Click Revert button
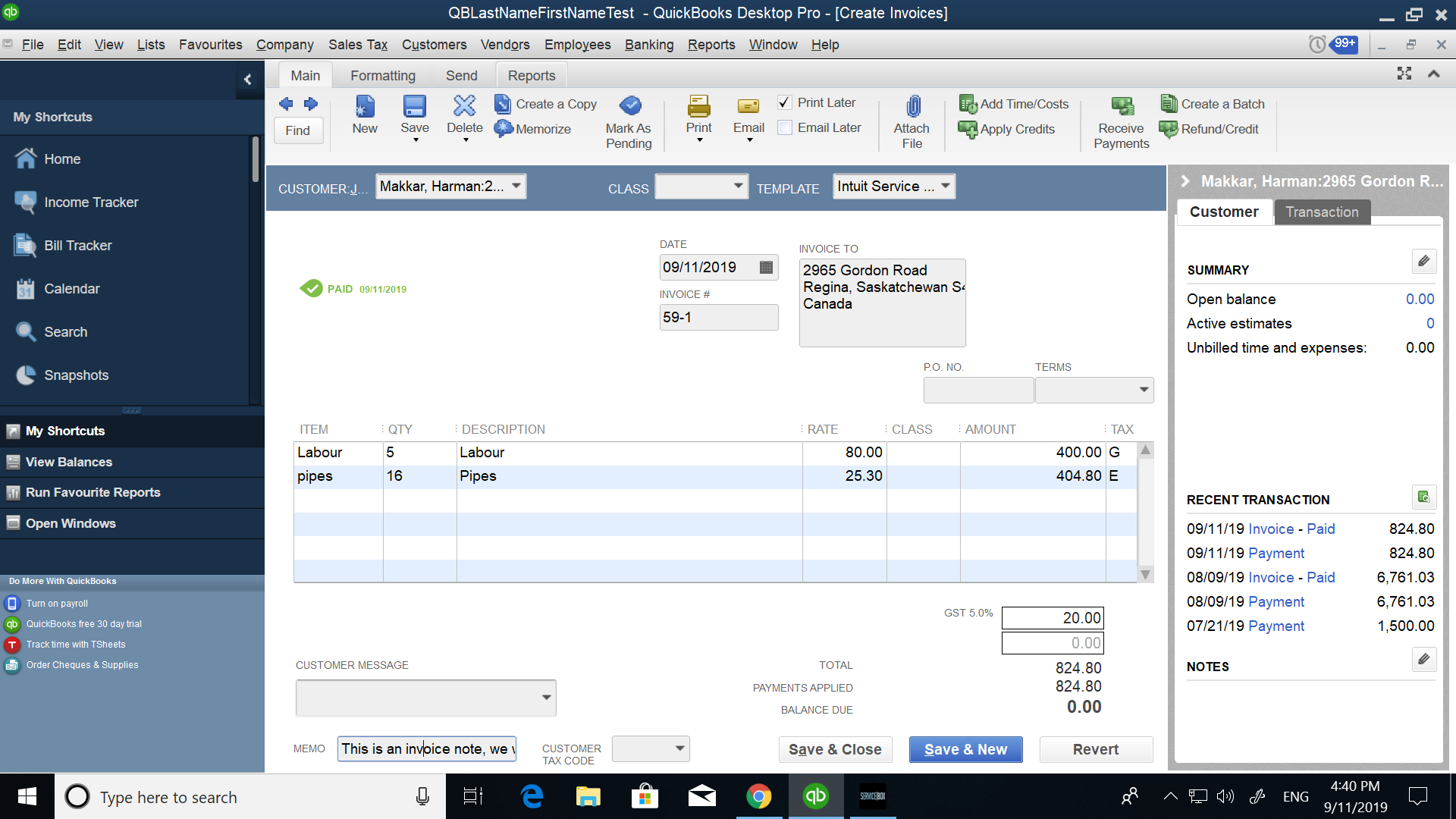Viewport: 1456px width, 819px height. click(1096, 749)
